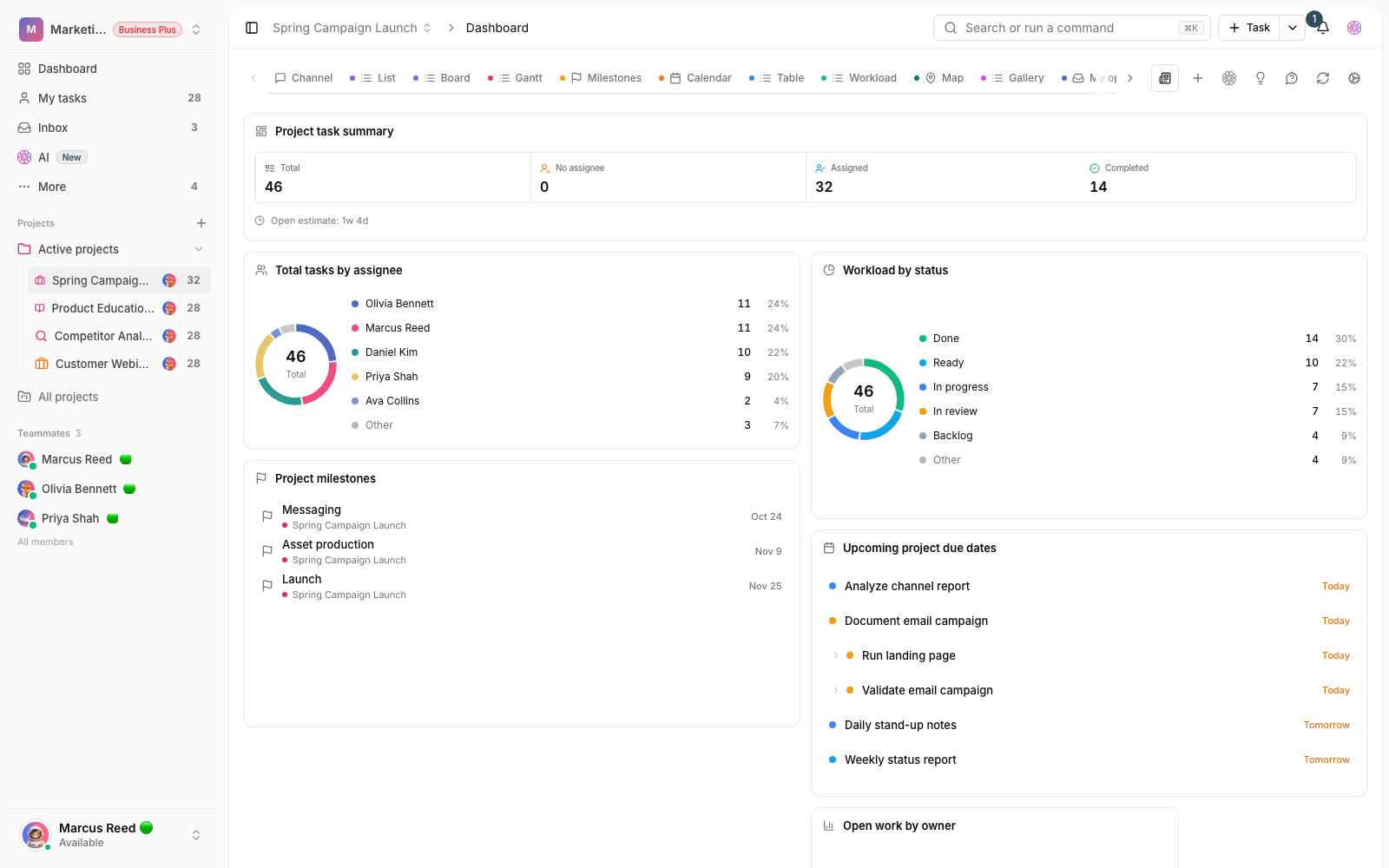
Task: Toggle the sidebar panel icon
Action: click(252, 28)
